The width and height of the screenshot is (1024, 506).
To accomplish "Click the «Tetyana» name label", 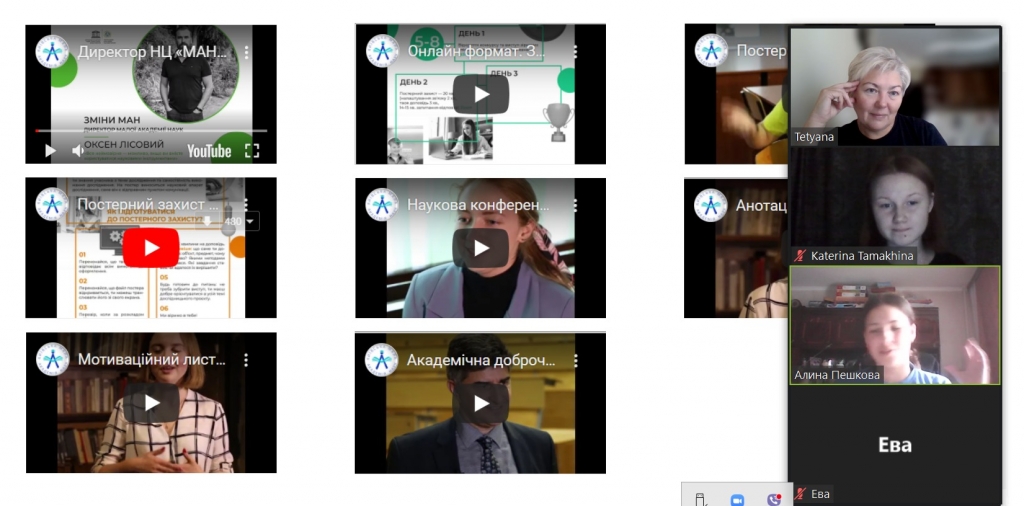I will coord(814,138).
